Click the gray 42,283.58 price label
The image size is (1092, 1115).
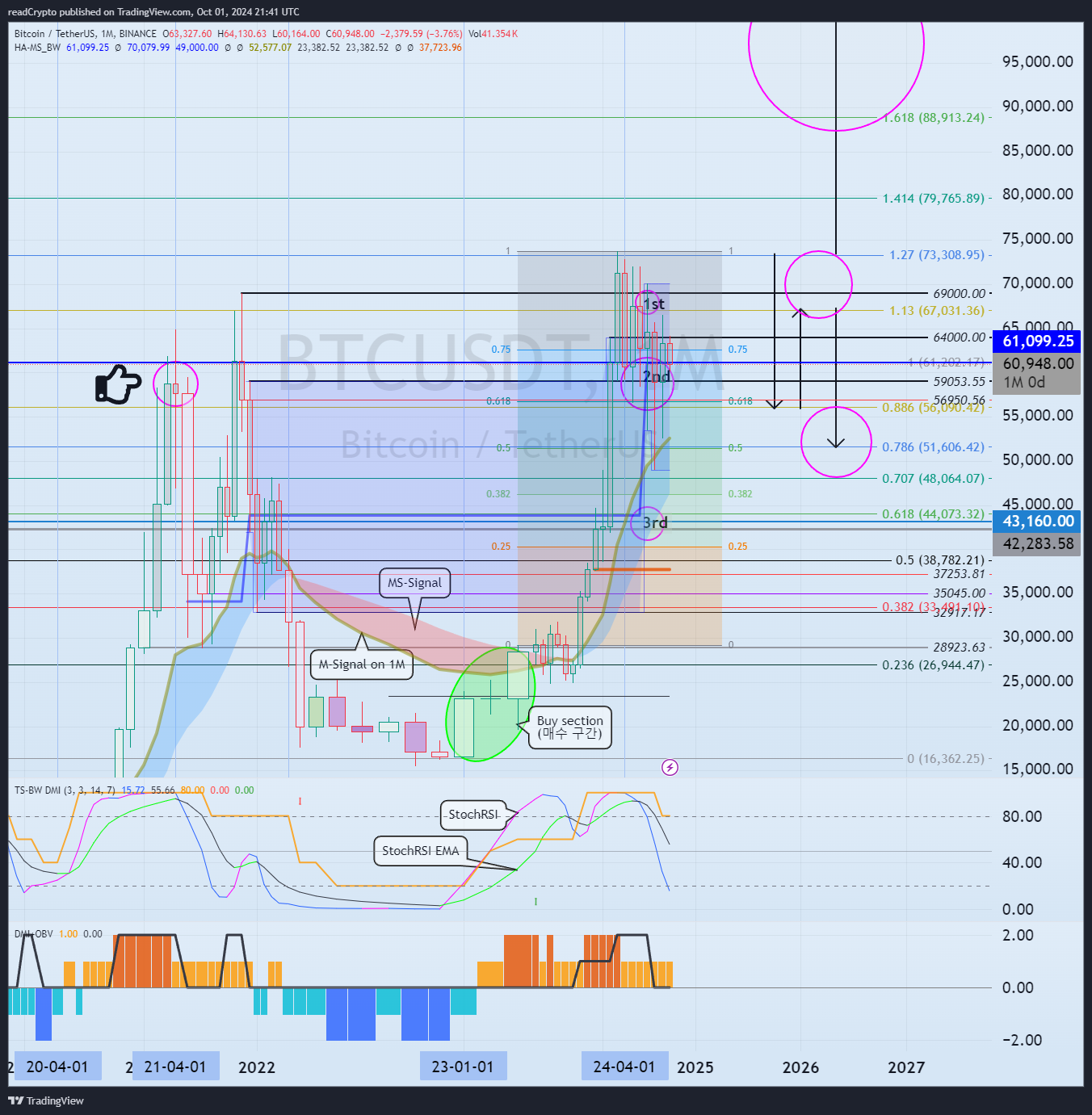(1037, 544)
